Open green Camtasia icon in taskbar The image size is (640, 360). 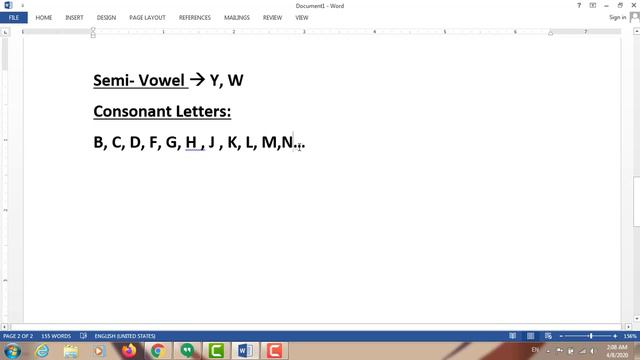[216, 351]
